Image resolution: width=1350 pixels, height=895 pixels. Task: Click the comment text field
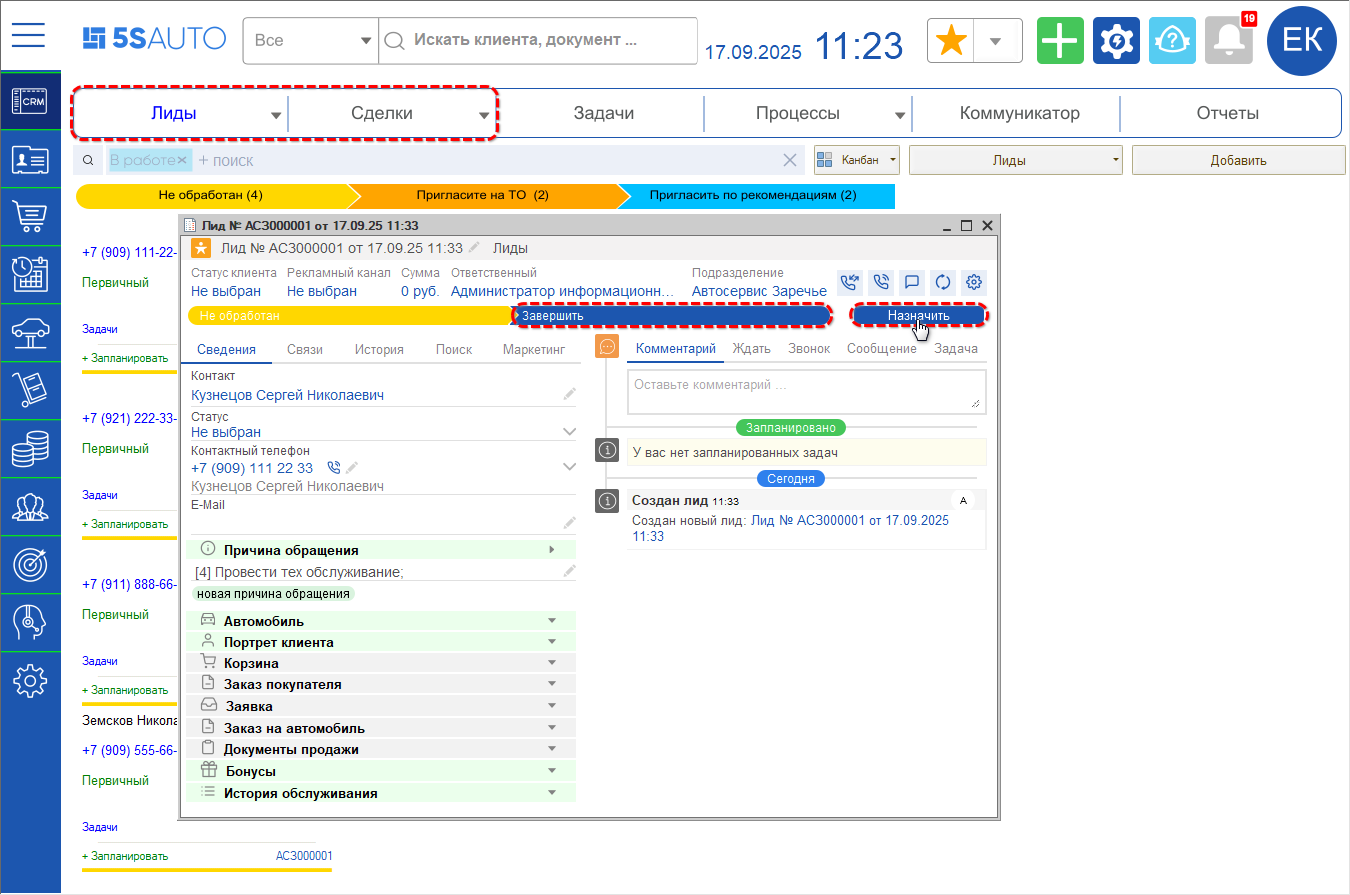pos(805,391)
